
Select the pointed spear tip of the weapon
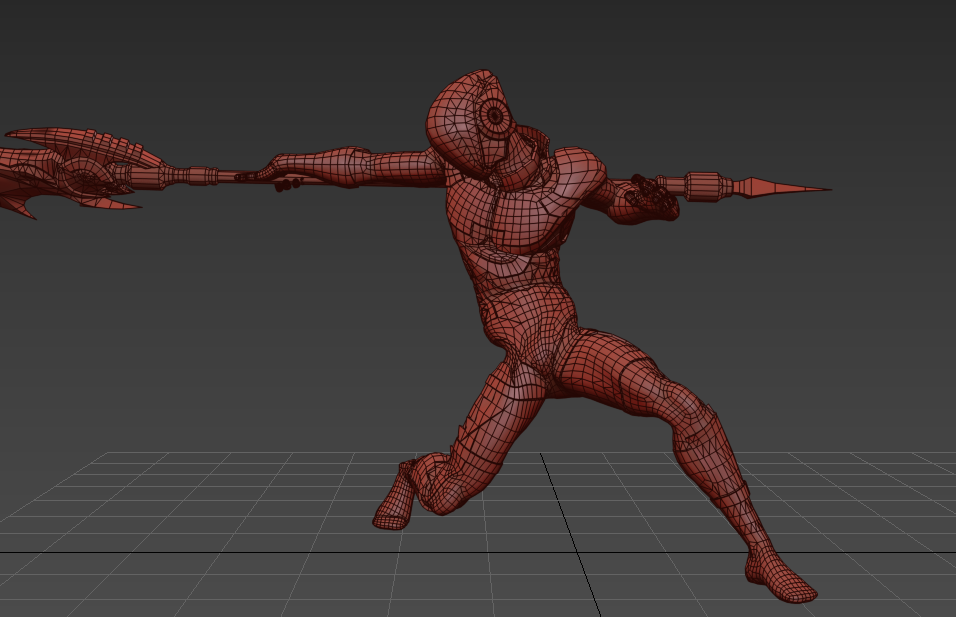click(x=786, y=188)
